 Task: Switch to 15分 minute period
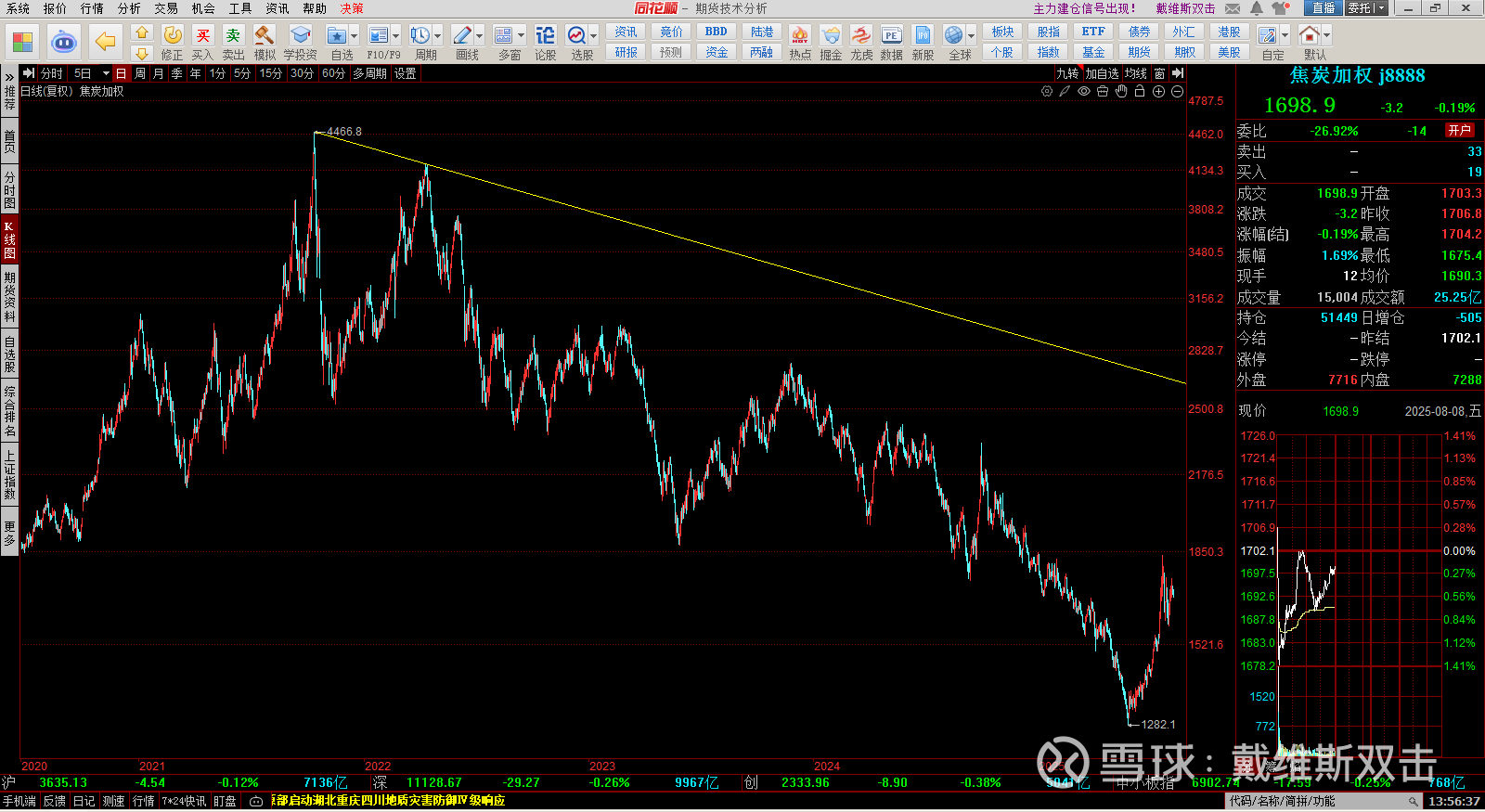point(270,73)
